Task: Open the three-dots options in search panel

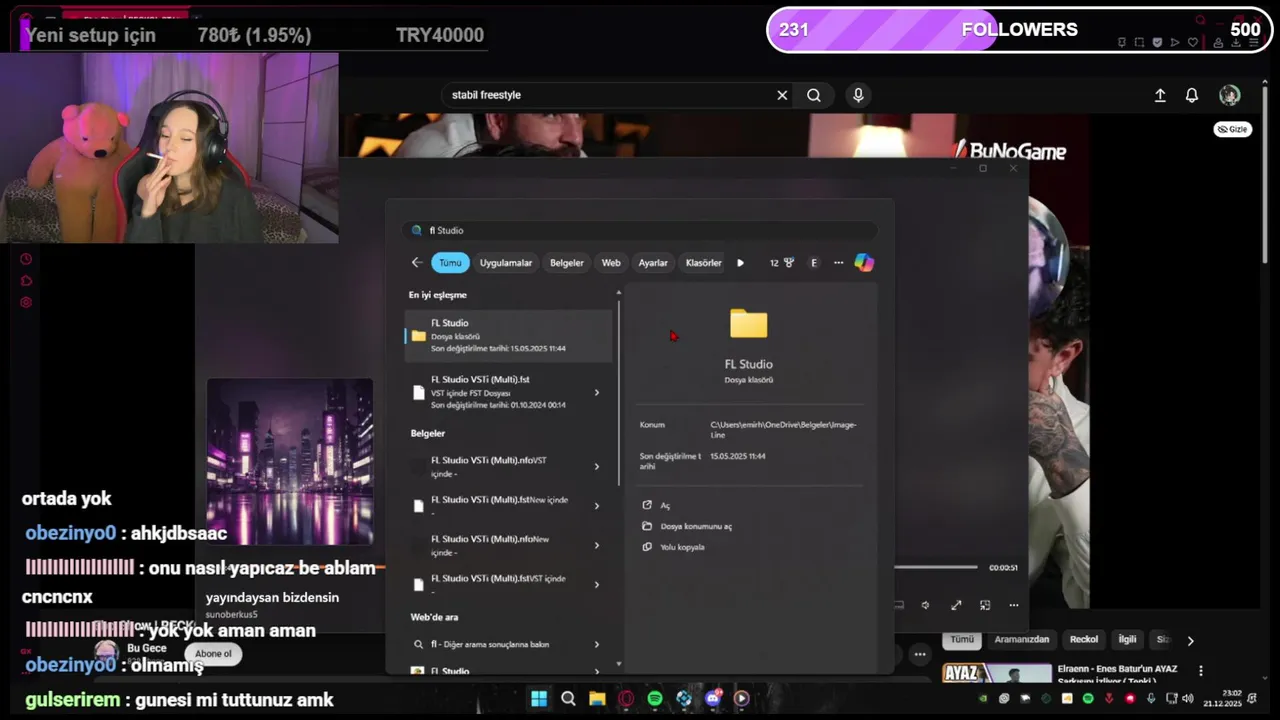Action: pyautogui.click(x=838, y=263)
